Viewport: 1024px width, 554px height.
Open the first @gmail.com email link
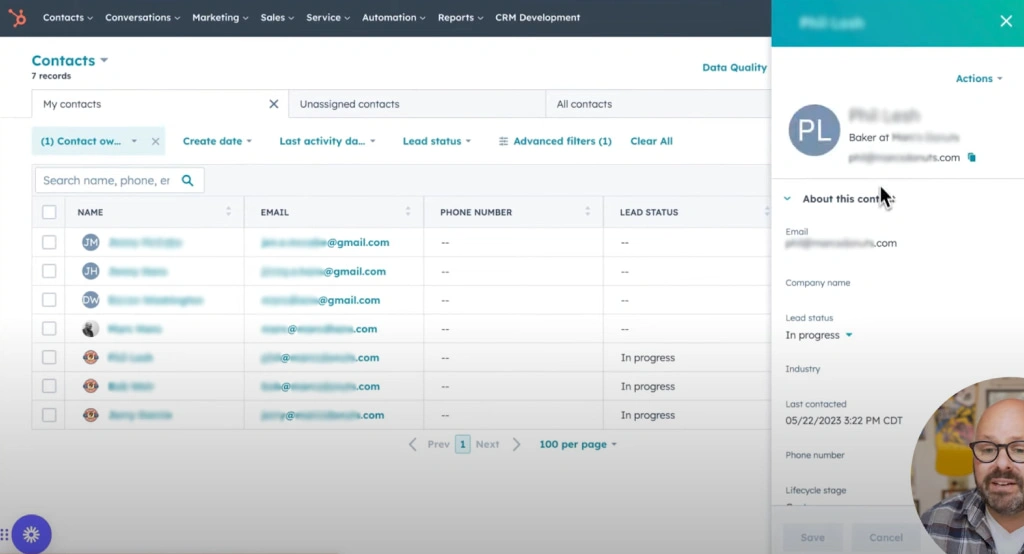325,242
